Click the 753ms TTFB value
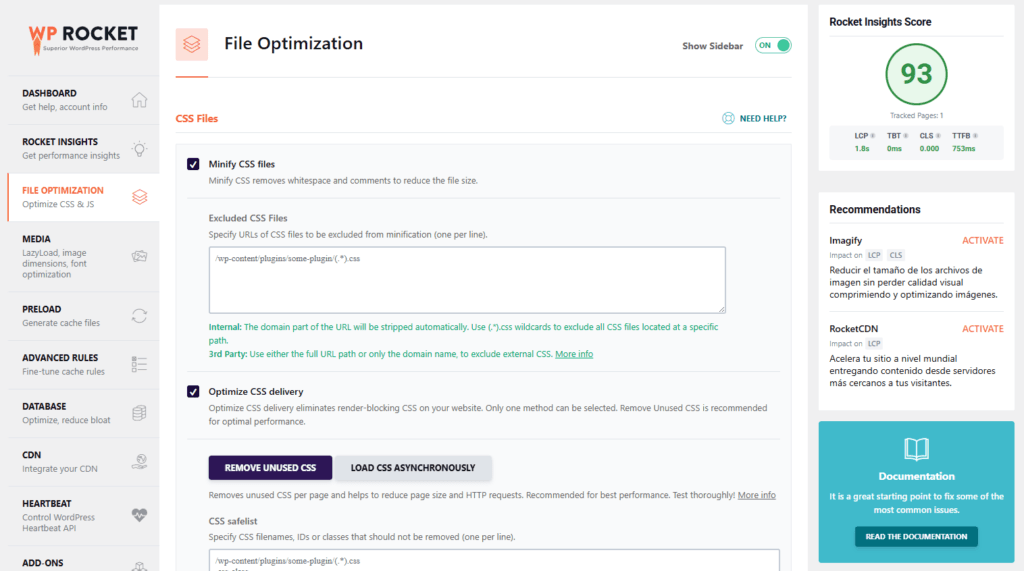The height and width of the screenshot is (571, 1024). (963, 149)
